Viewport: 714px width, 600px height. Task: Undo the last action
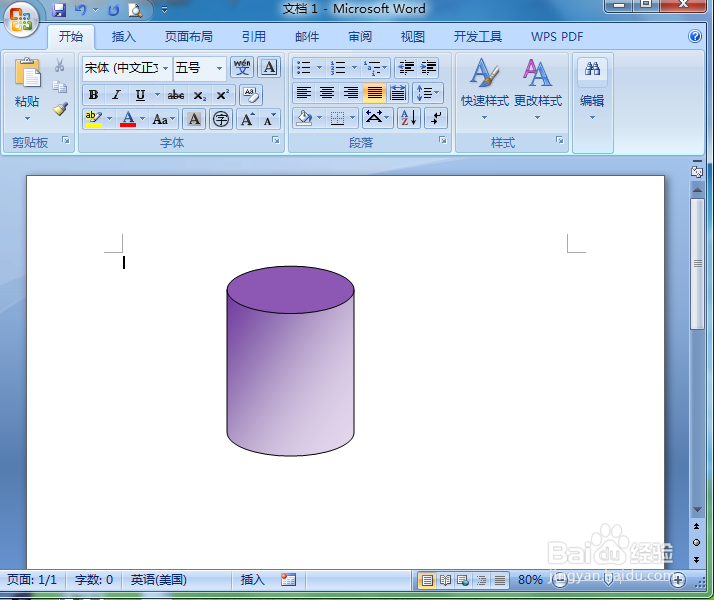pos(80,10)
